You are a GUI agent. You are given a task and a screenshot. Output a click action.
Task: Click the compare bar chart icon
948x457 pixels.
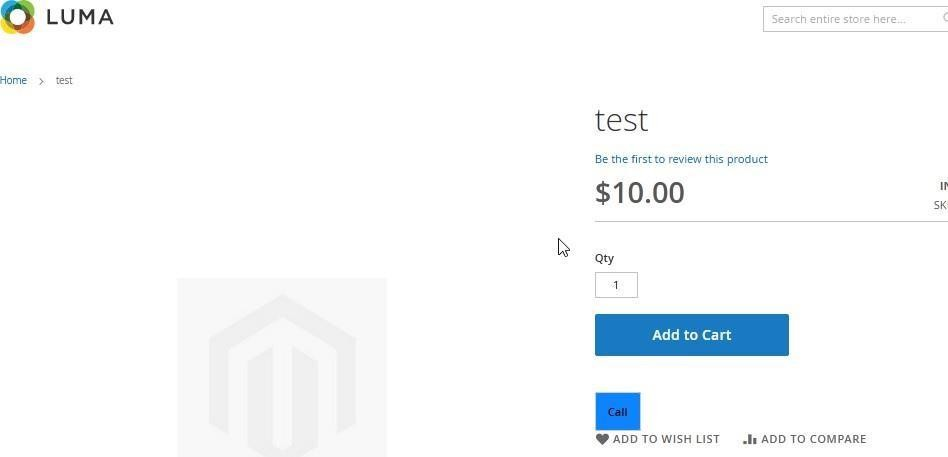[750, 439]
